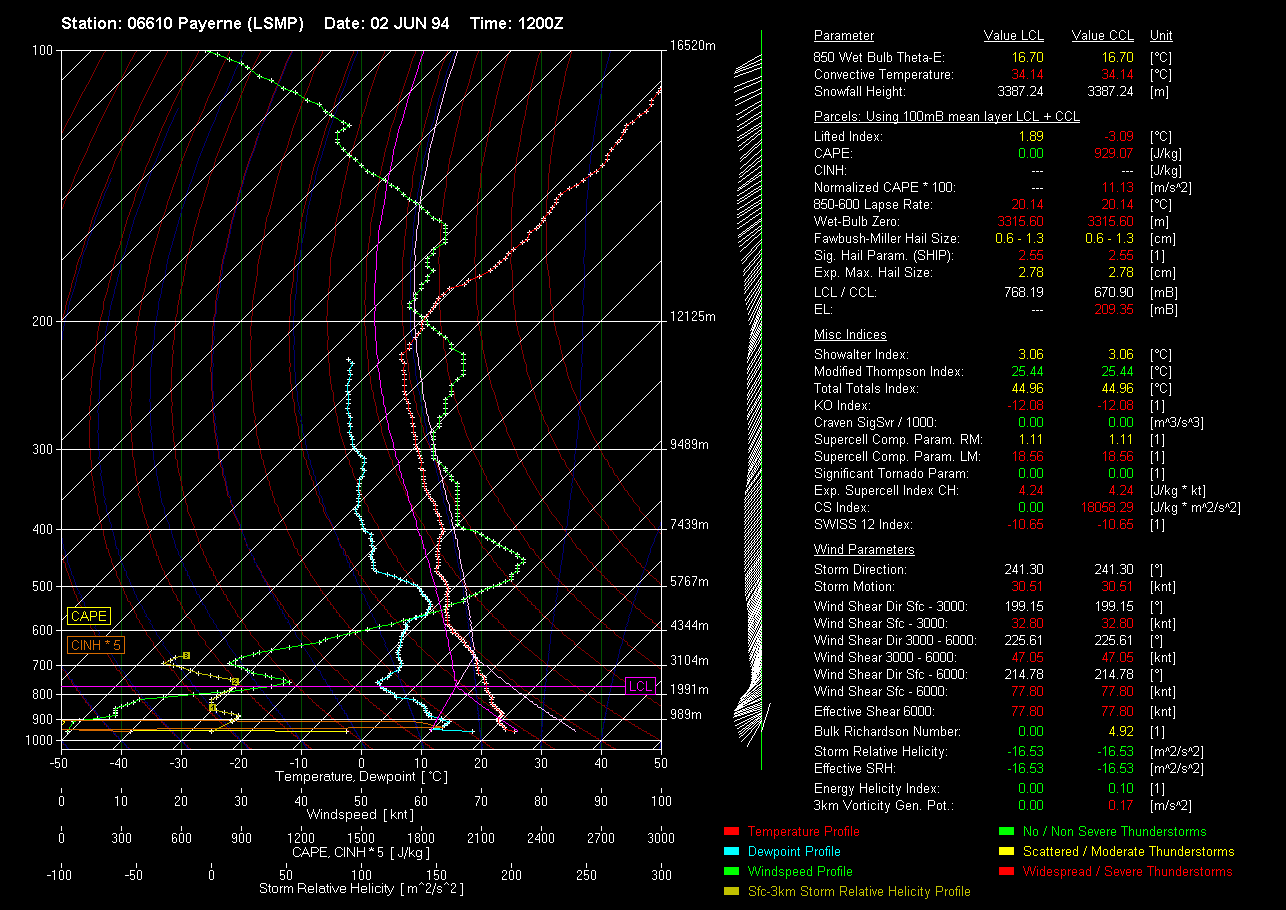The image size is (1286, 910).
Task: Click the cyan Dewpoint Profile legend swatch
Action: tap(729, 852)
